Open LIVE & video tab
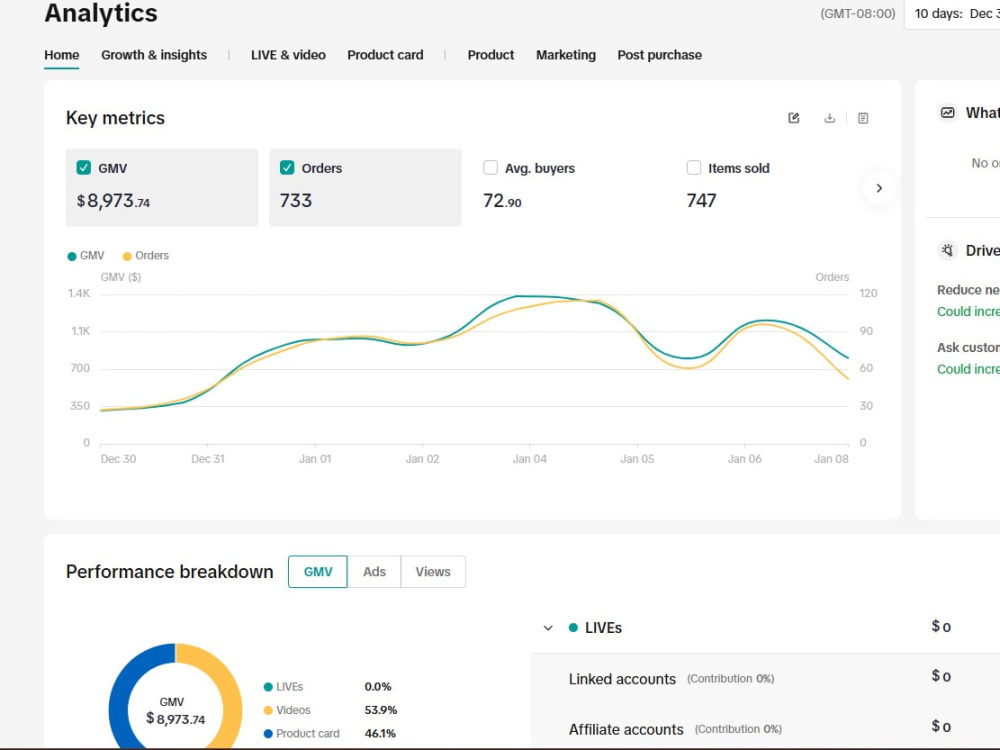Screen dimensions: 1000x750 click(288, 55)
